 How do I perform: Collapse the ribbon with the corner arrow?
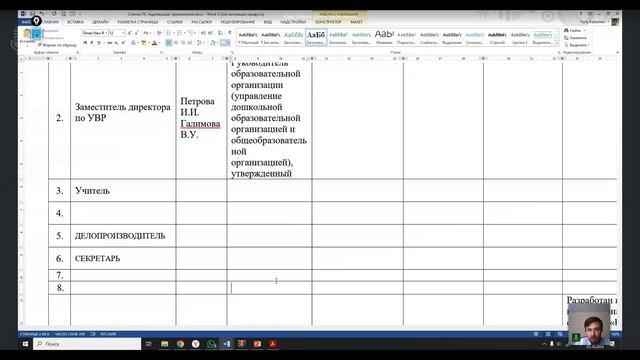pos(617,53)
